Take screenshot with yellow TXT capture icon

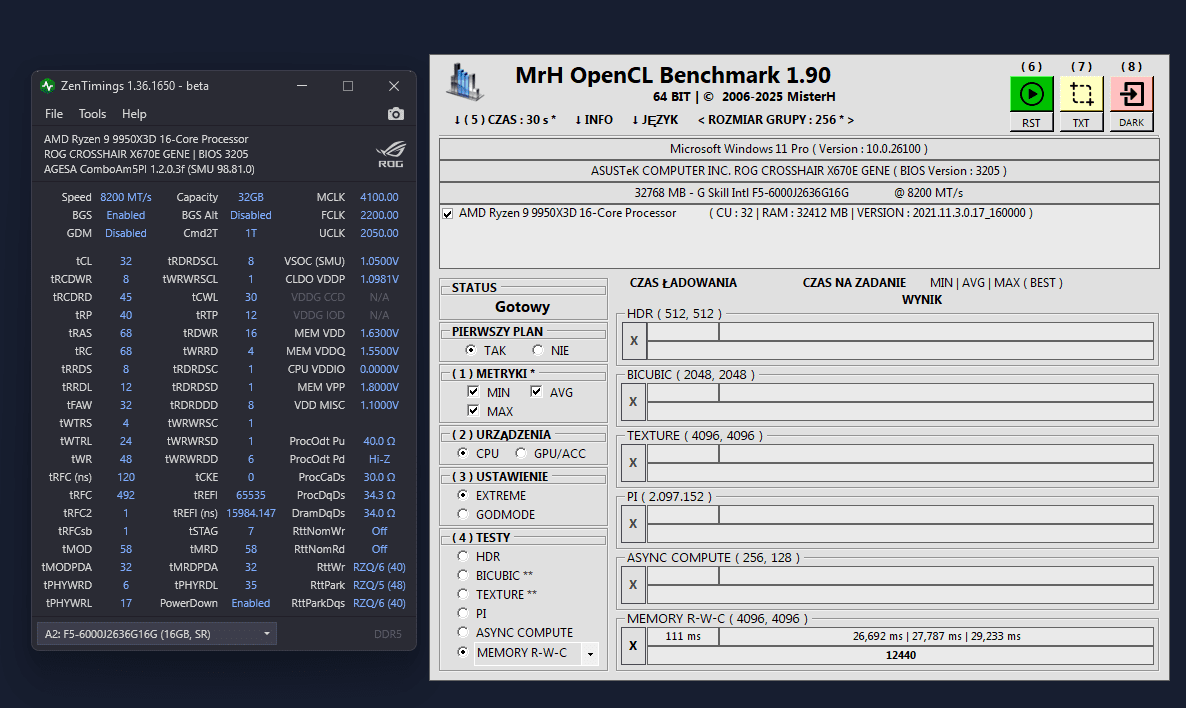click(x=1082, y=95)
